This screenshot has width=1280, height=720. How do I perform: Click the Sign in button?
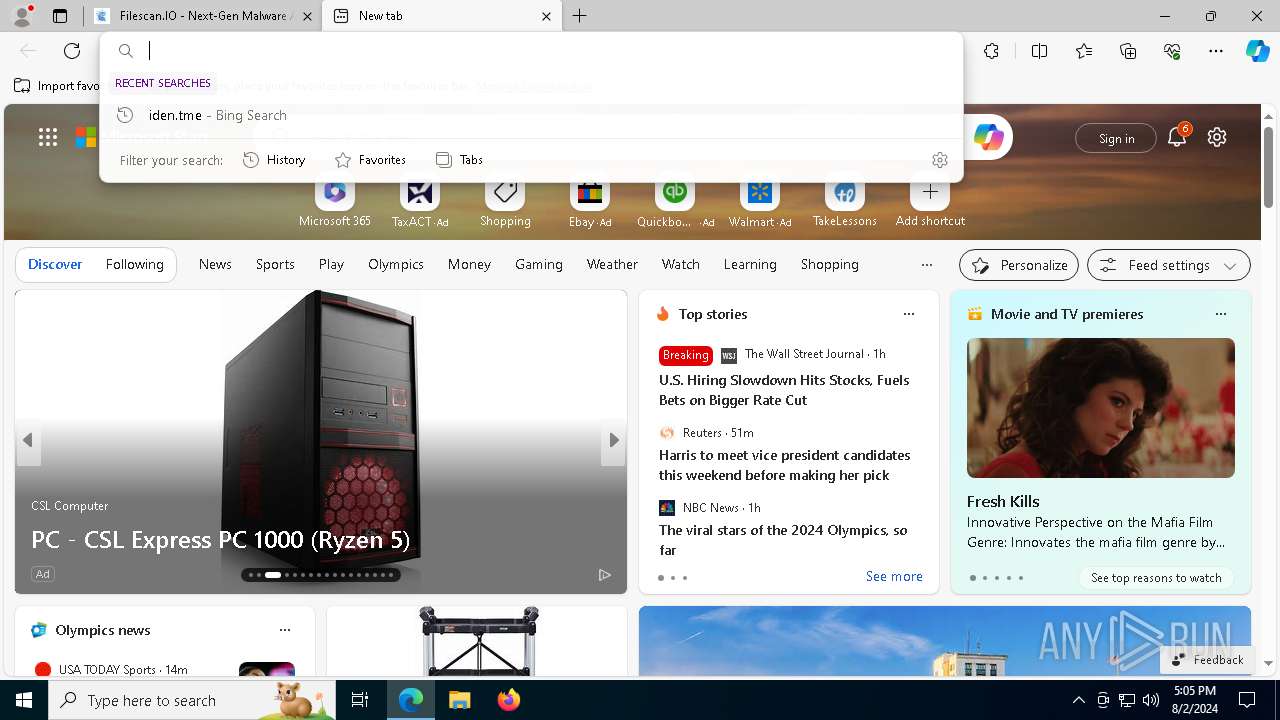(x=1116, y=138)
